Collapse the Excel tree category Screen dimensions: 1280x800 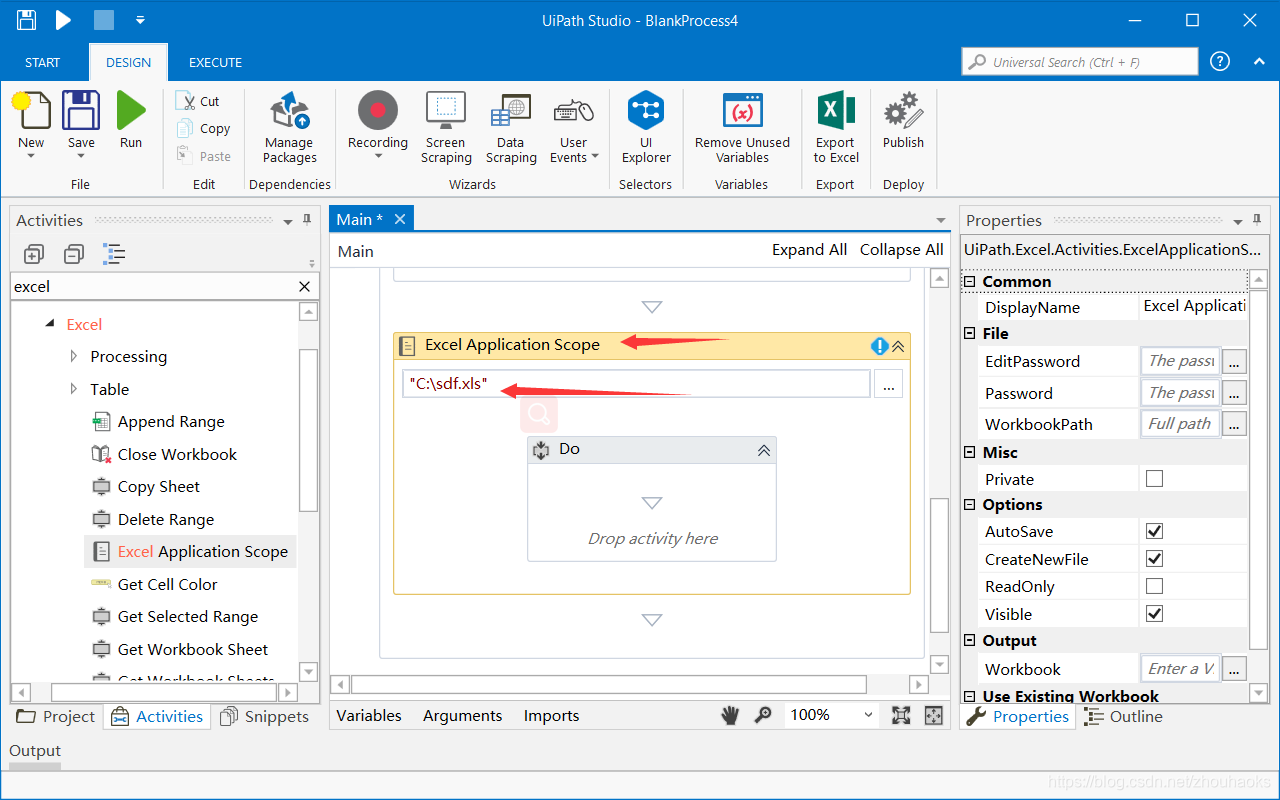pos(49,324)
